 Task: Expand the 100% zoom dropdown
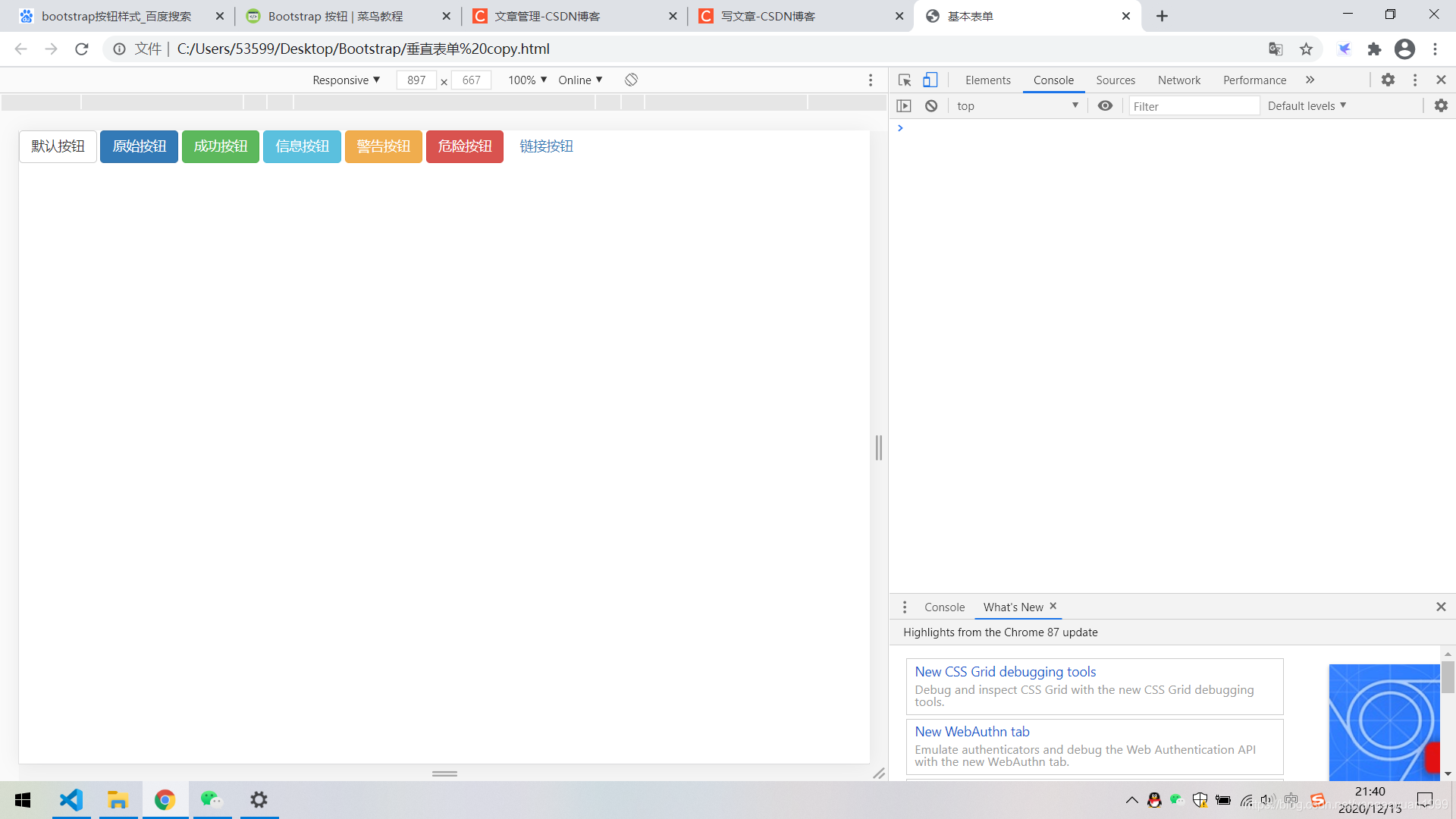tap(527, 80)
